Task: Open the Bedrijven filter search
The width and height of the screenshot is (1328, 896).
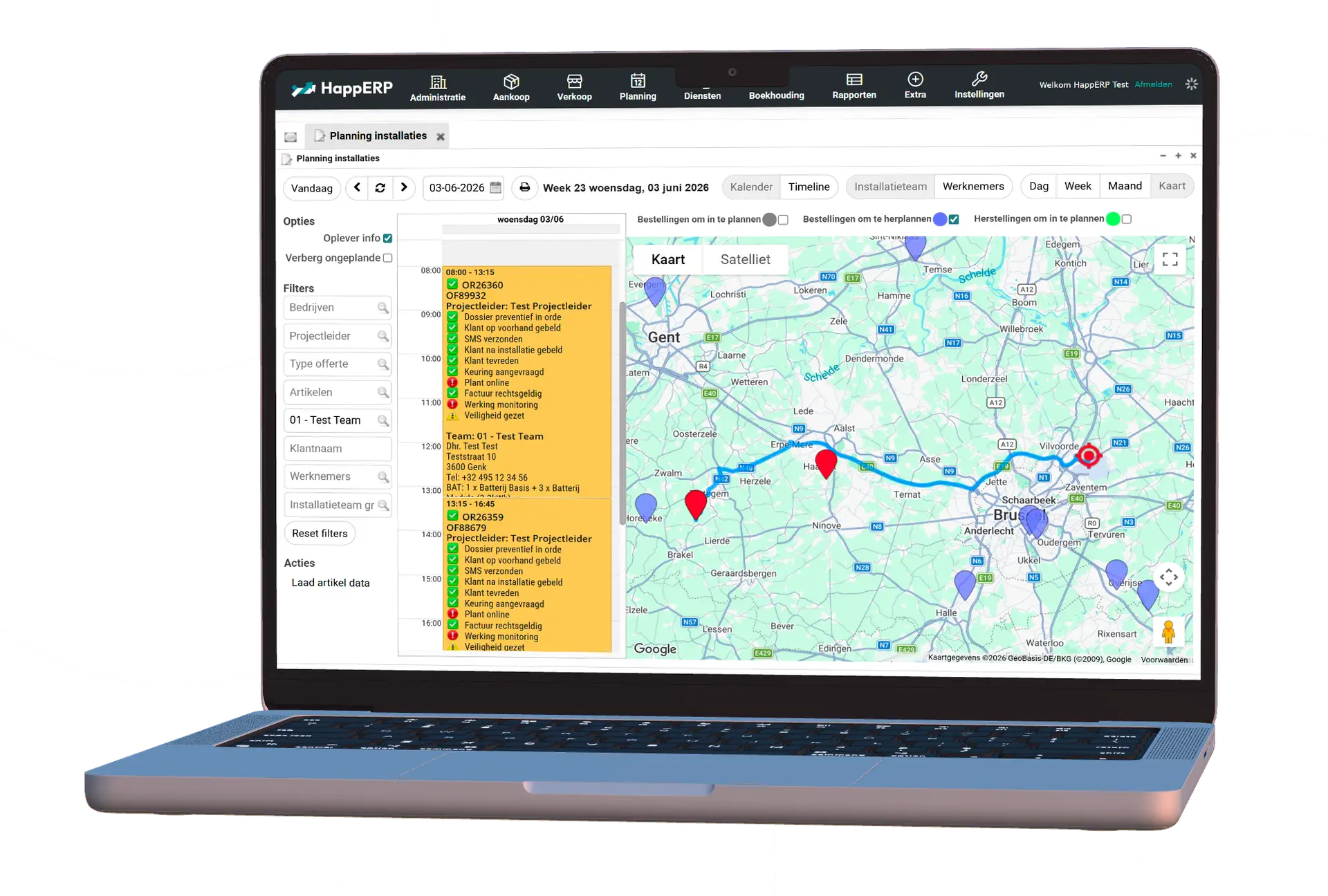Action: click(x=382, y=308)
